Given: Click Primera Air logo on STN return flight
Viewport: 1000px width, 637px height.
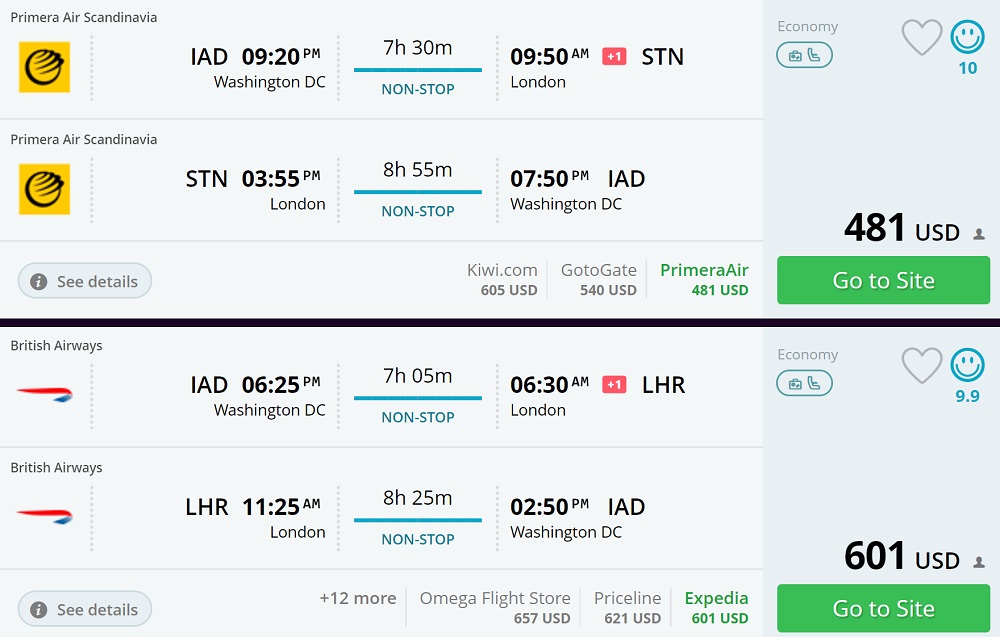Looking at the screenshot, I should pos(45,189).
